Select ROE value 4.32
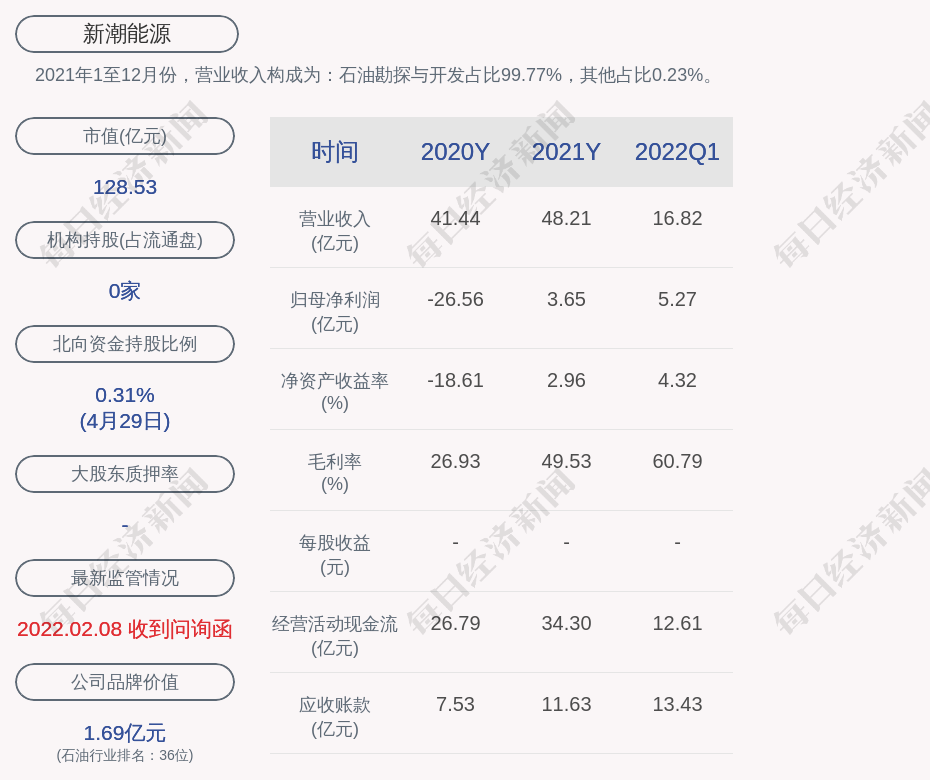Screen dimensions: 930x780 [677, 380]
